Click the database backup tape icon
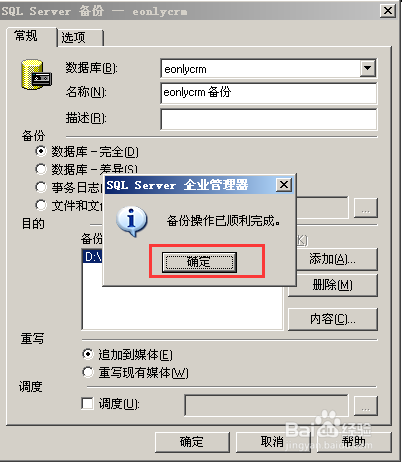This screenshot has width=402, height=463. [x=36, y=75]
